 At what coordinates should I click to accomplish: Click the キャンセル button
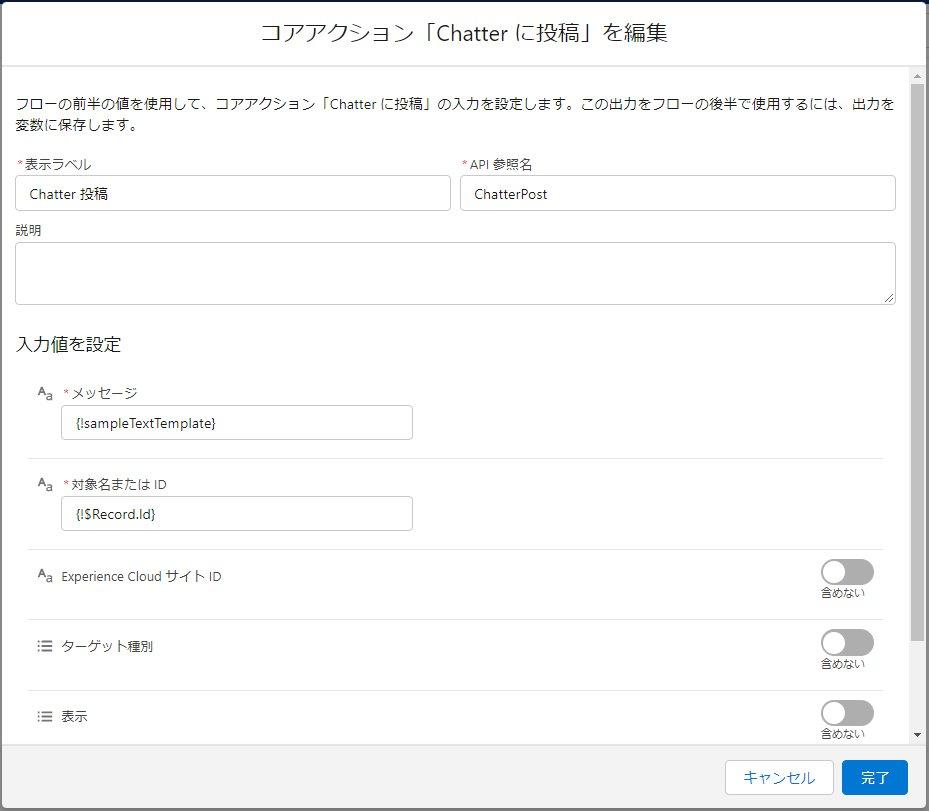point(779,777)
